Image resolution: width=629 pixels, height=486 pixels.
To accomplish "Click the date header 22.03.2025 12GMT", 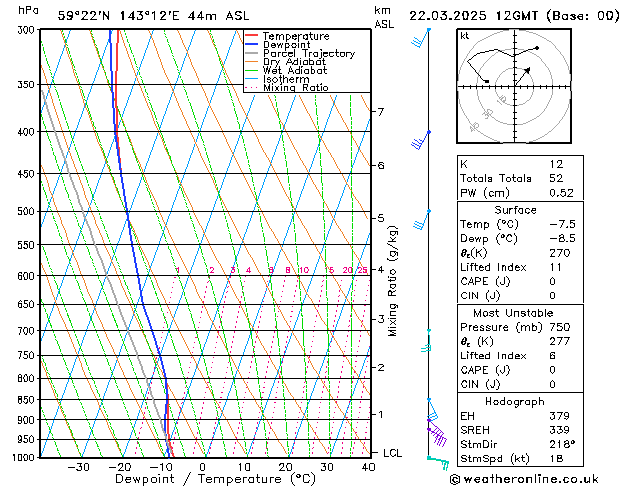I will pyautogui.click(x=473, y=16).
